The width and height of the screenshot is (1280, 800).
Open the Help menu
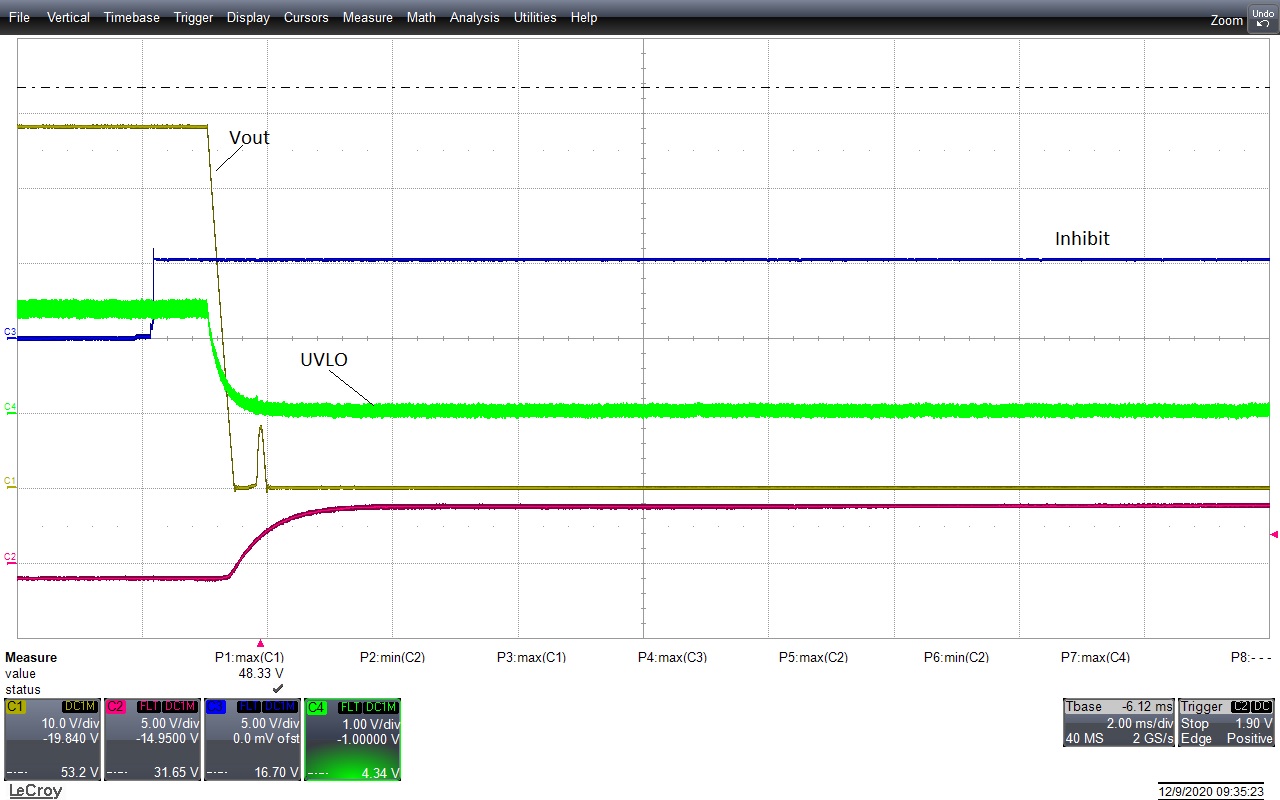[584, 17]
